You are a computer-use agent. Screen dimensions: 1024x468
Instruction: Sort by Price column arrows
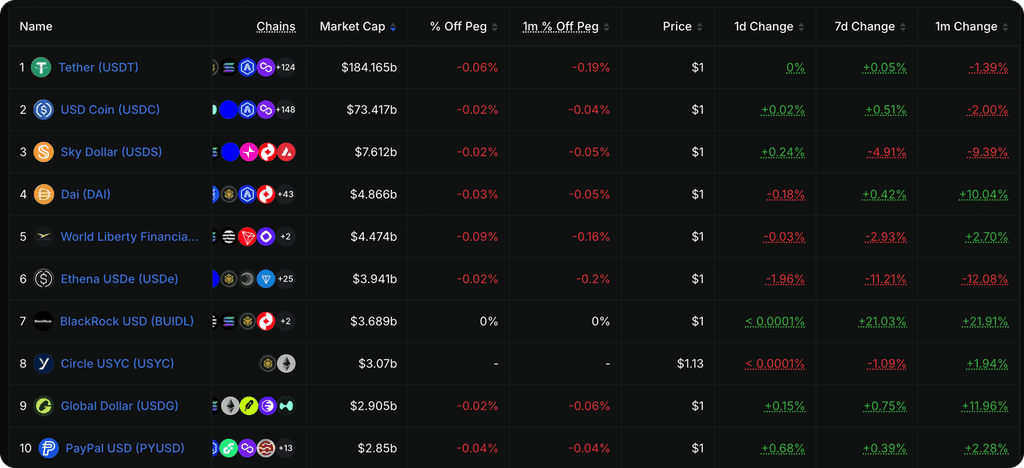[700, 27]
